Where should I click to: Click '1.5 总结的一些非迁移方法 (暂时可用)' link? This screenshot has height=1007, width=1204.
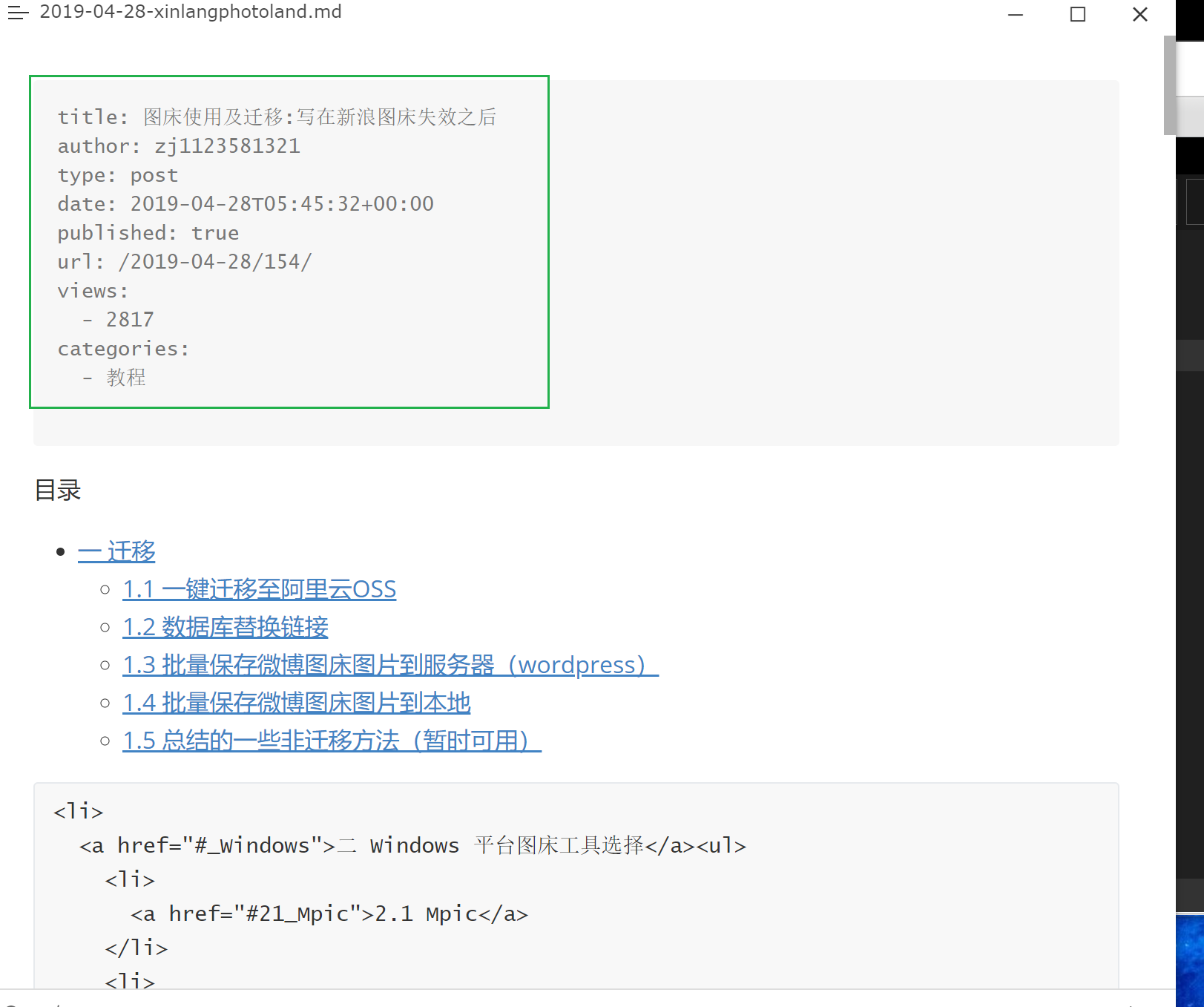tap(332, 741)
